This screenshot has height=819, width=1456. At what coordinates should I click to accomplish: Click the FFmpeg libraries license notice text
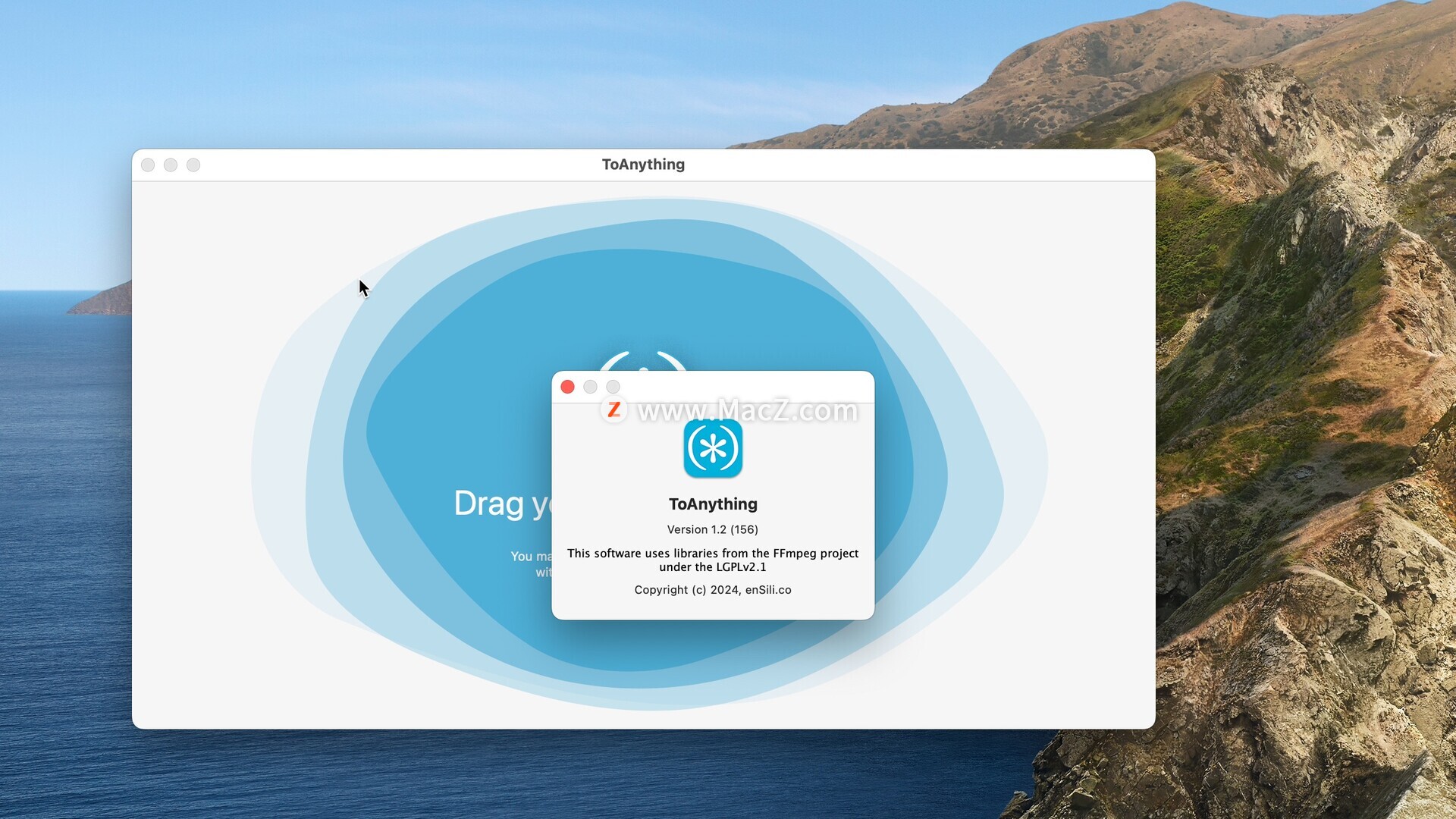point(713,560)
